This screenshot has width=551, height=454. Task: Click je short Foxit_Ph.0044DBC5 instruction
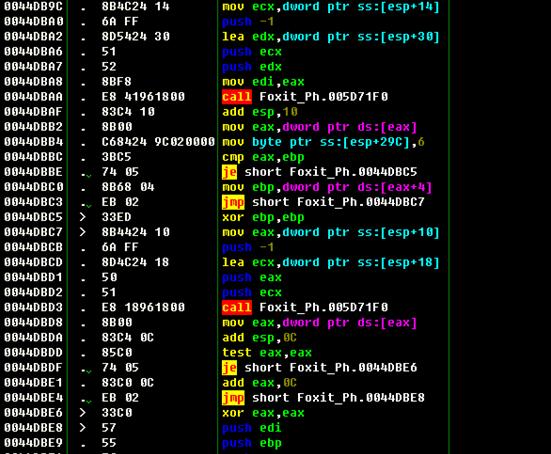pos(319,172)
